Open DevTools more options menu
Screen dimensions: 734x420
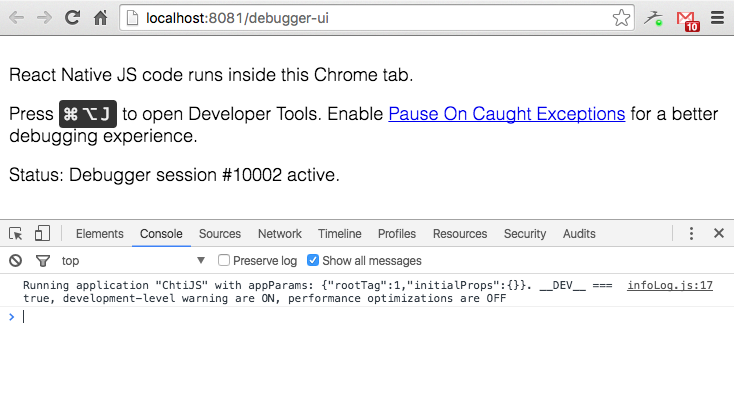[x=691, y=233]
